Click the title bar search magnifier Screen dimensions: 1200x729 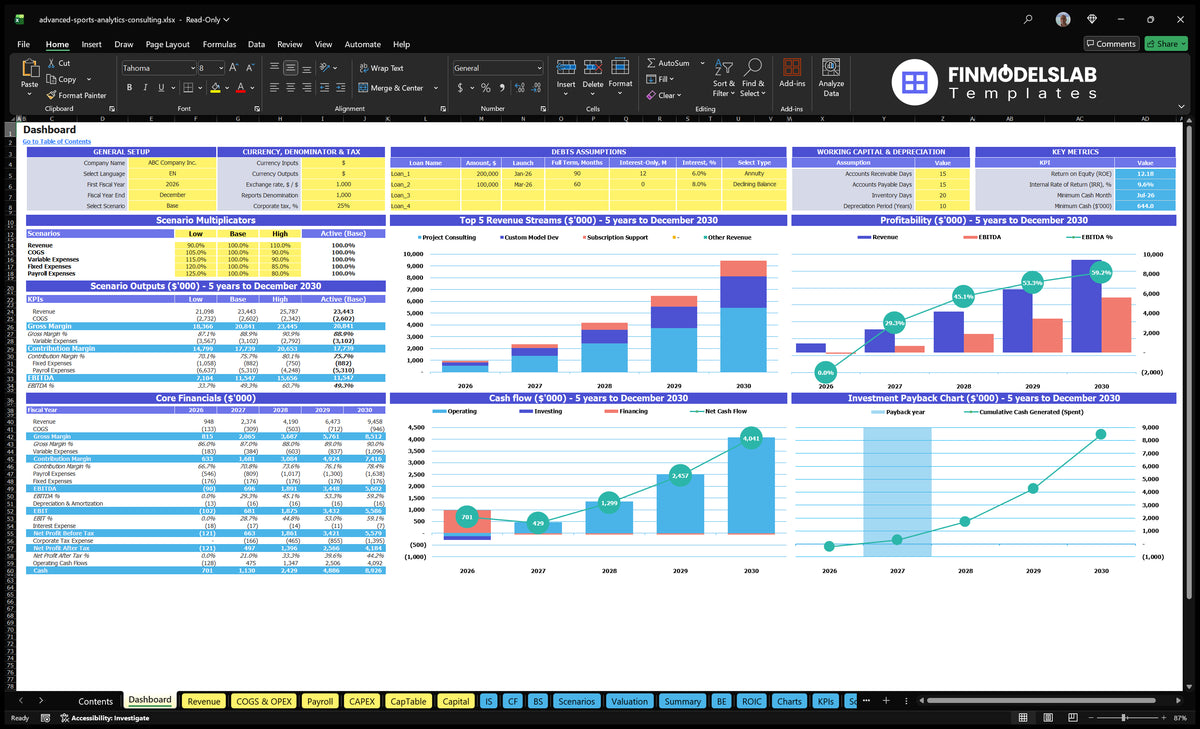1028,19
